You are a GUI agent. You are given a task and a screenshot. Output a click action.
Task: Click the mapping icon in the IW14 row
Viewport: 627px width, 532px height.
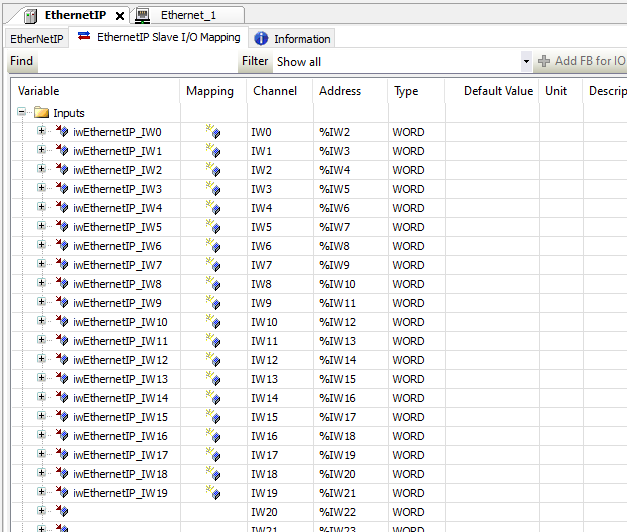click(213, 397)
